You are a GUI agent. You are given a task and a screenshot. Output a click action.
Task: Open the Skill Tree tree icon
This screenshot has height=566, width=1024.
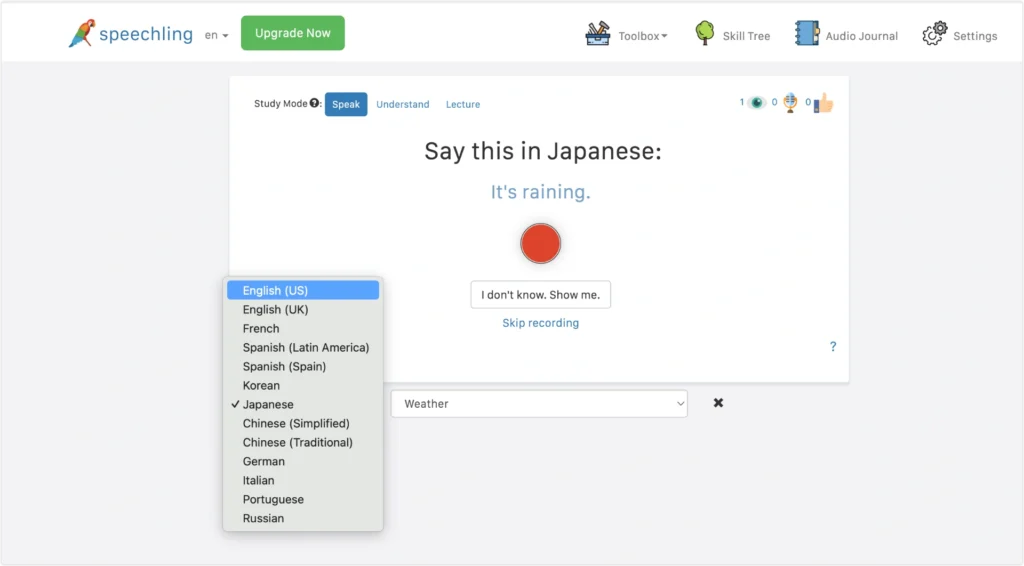(x=705, y=33)
